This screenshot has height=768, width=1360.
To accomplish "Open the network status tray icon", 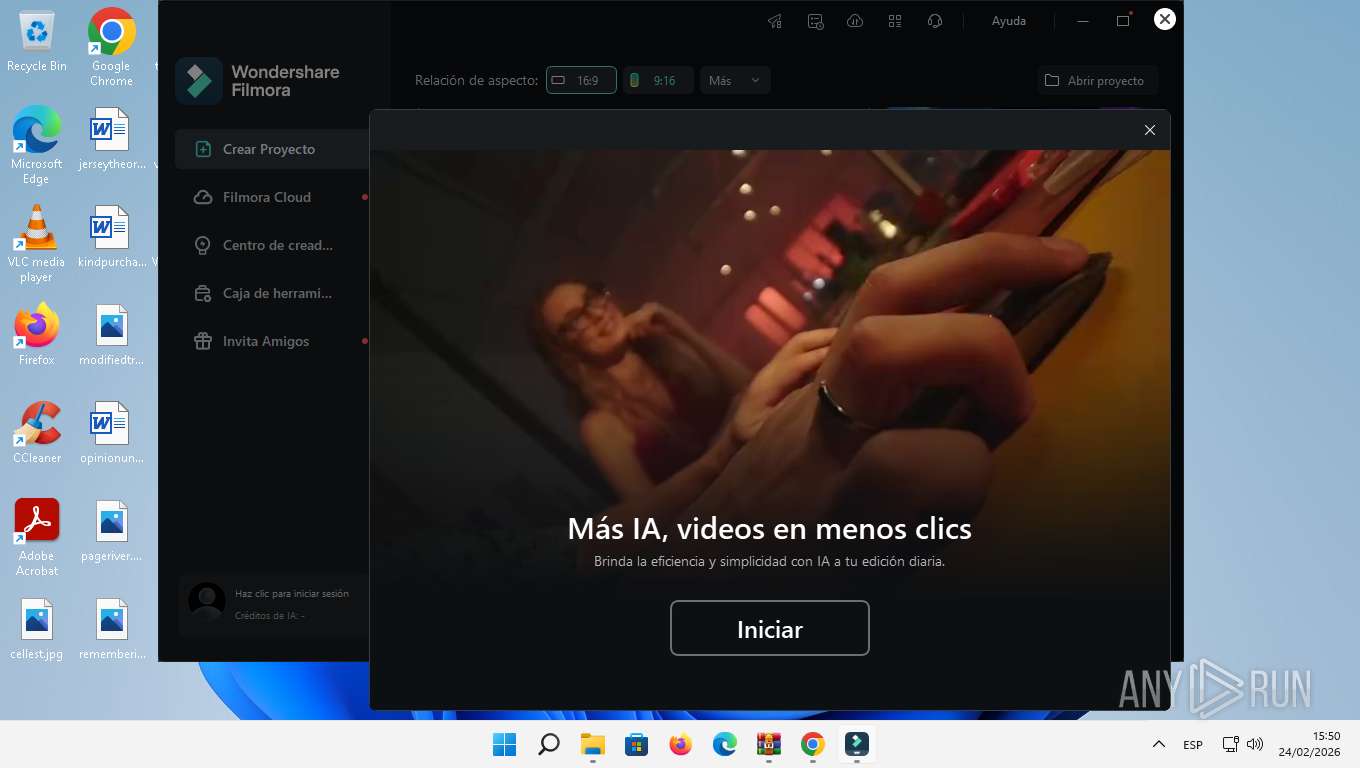I will pyautogui.click(x=1231, y=744).
